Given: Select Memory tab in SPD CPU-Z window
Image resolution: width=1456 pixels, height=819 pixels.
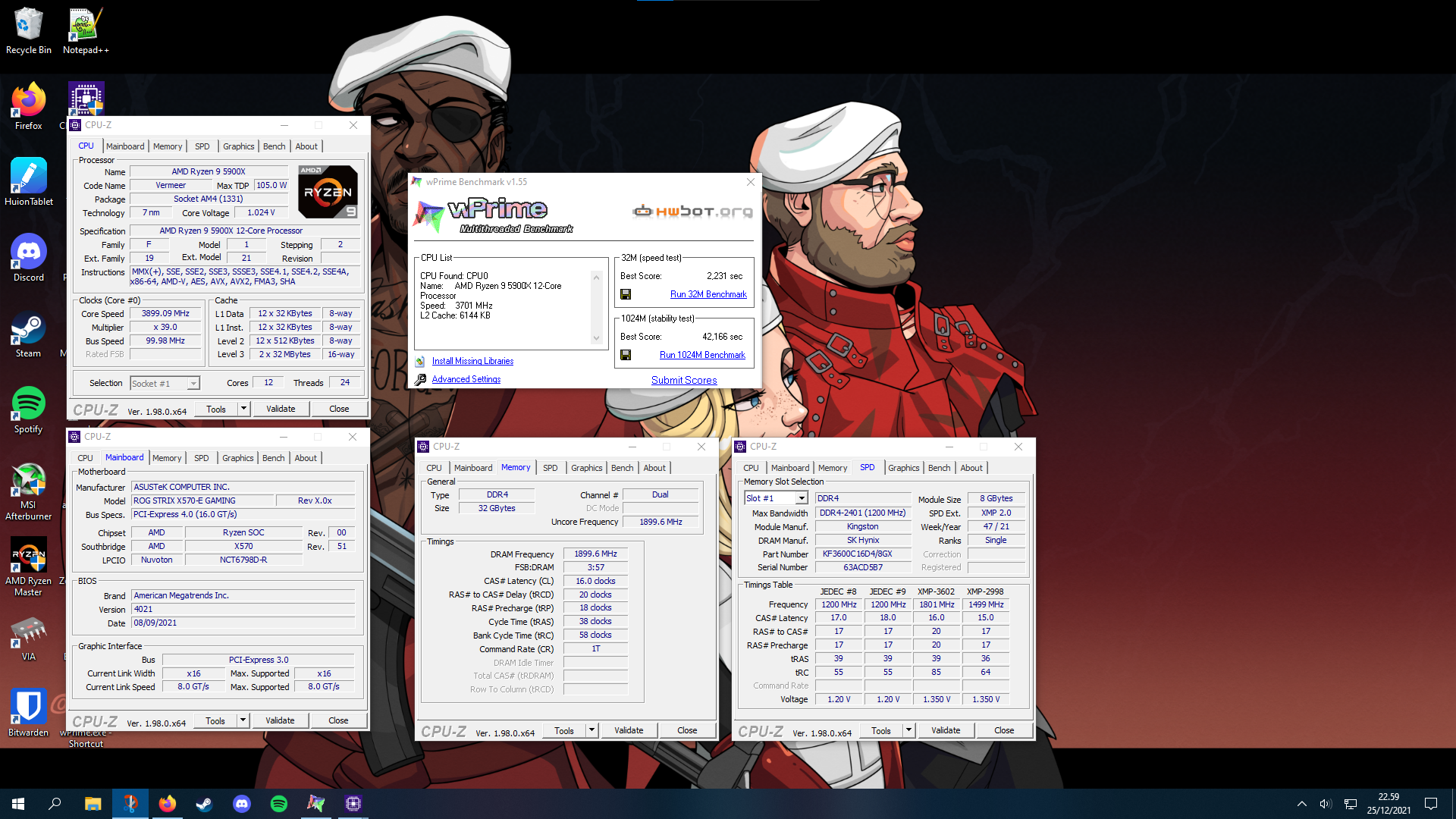Looking at the screenshot, I should [x=833, y=468].
